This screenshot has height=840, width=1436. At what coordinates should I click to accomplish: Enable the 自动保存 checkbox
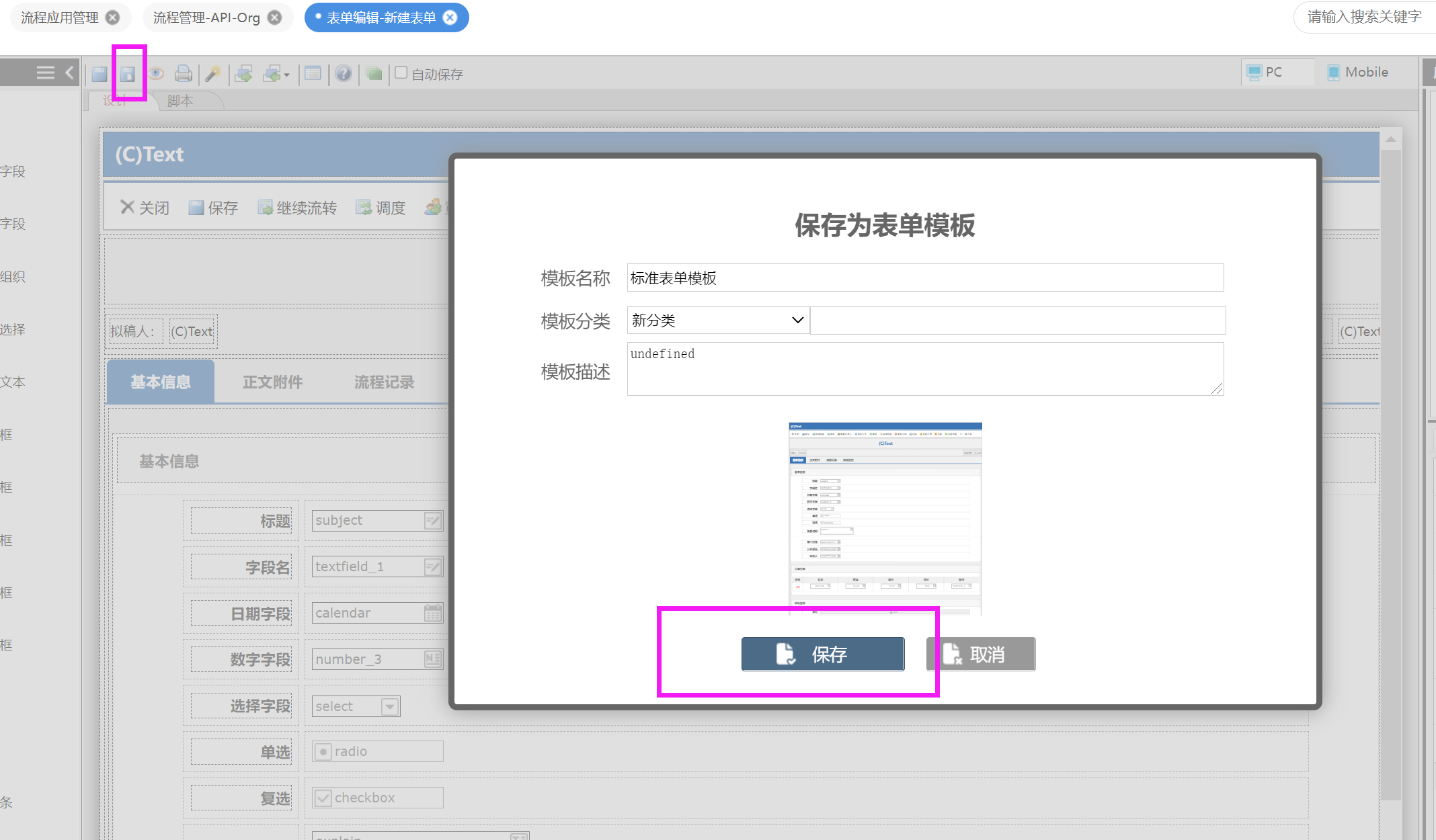(401, 73)
